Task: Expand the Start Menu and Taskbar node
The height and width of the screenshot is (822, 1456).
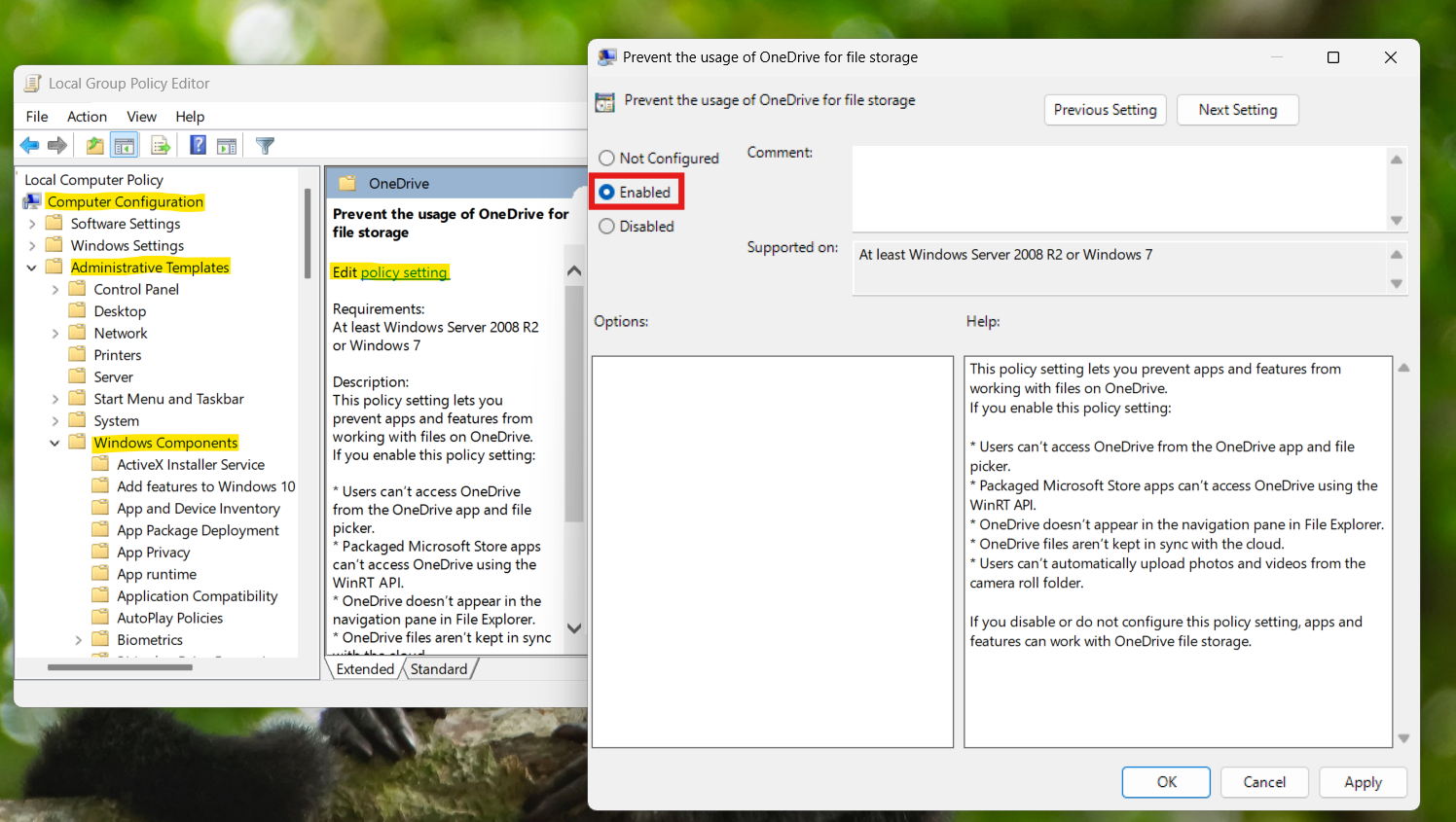Action: 55,399
